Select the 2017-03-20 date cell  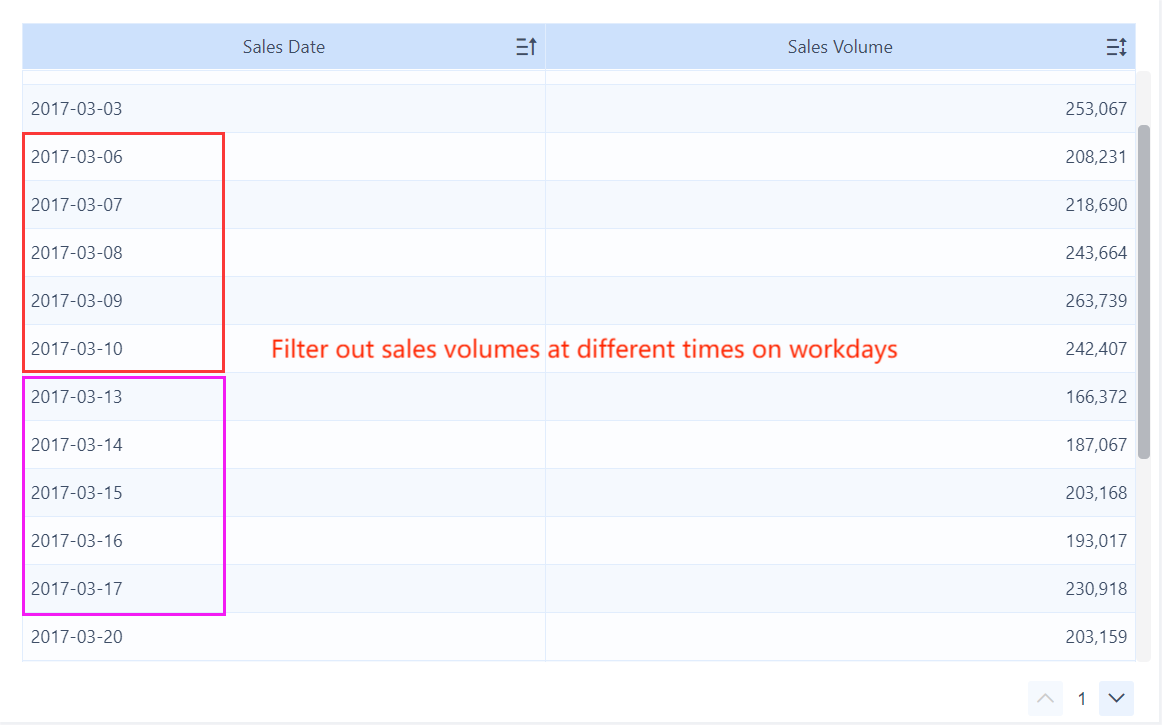pyautogui.click(x=77, y=637)
